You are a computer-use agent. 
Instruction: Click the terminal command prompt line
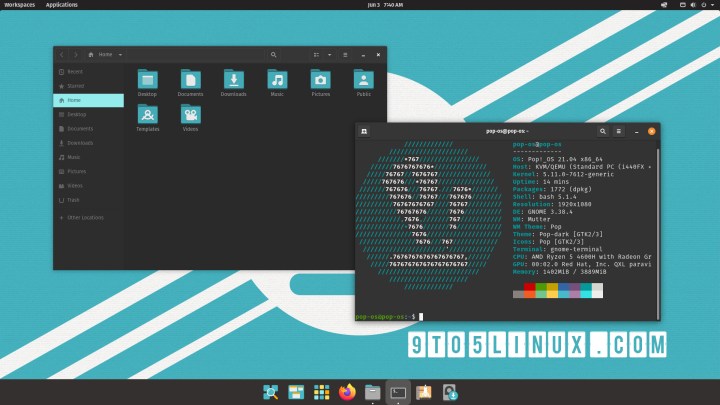pyautogui.click(x=389, y=316)
